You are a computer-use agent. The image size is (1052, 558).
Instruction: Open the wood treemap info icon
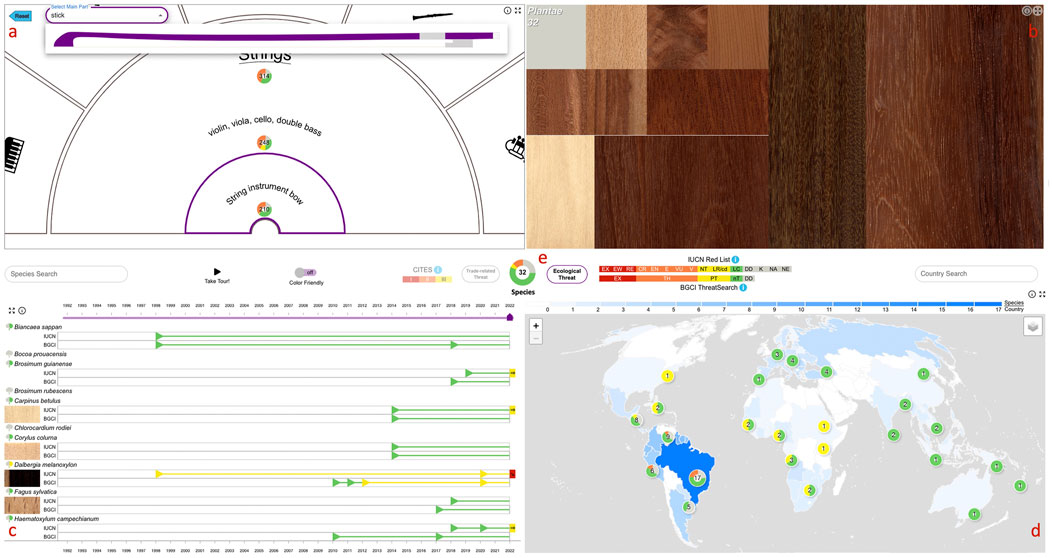tap(1027, 11)
